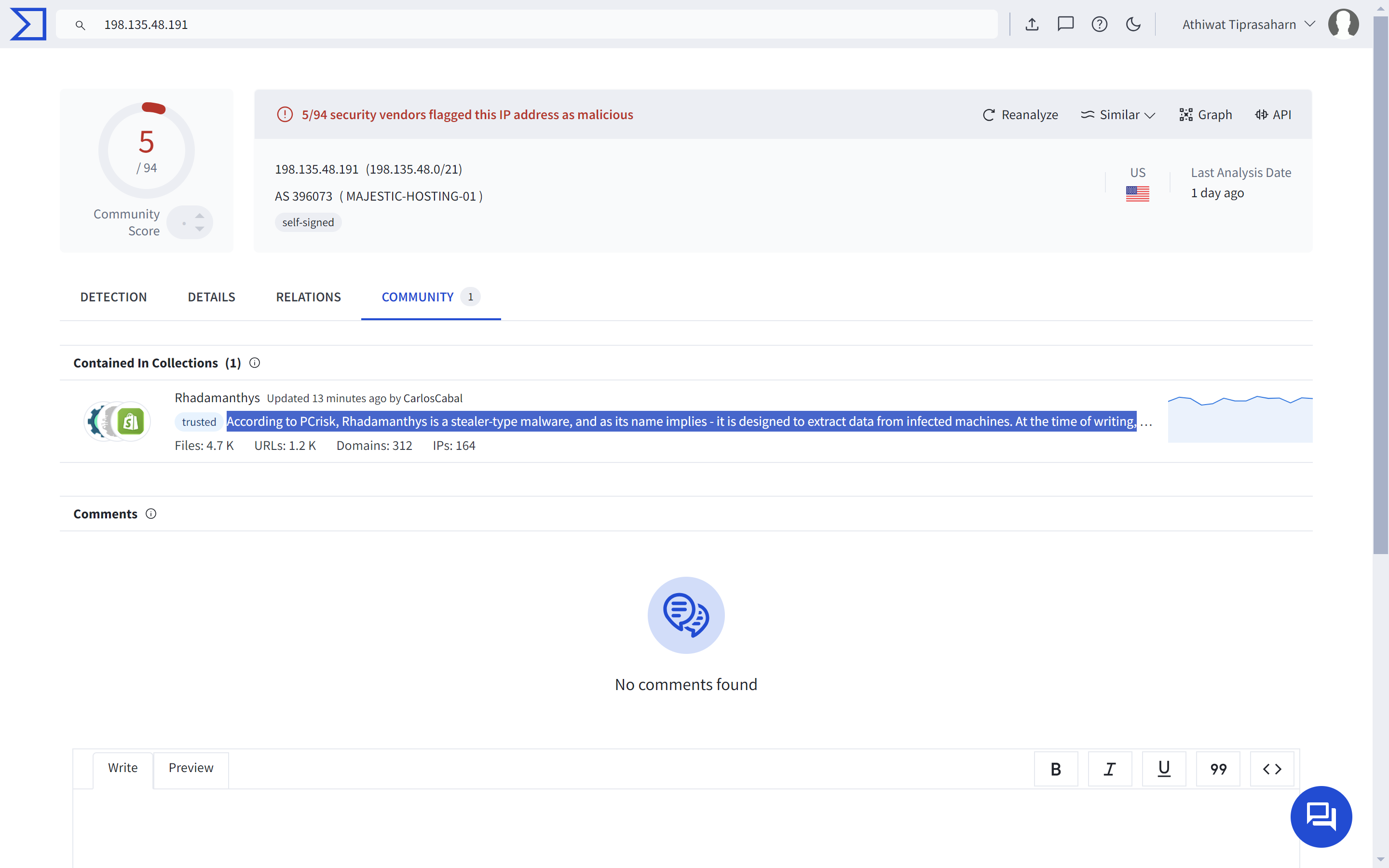Open the Rhadamanthys collection link
Screen dimensions: 1389x868
point(217,398)
